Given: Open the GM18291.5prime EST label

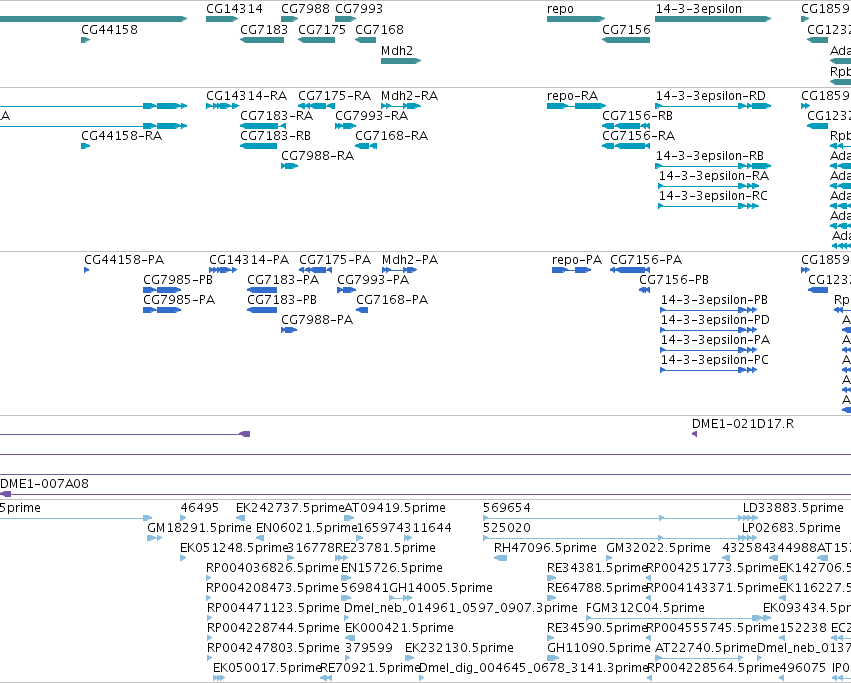Looking at the screenshot, I should click(199, 528).
